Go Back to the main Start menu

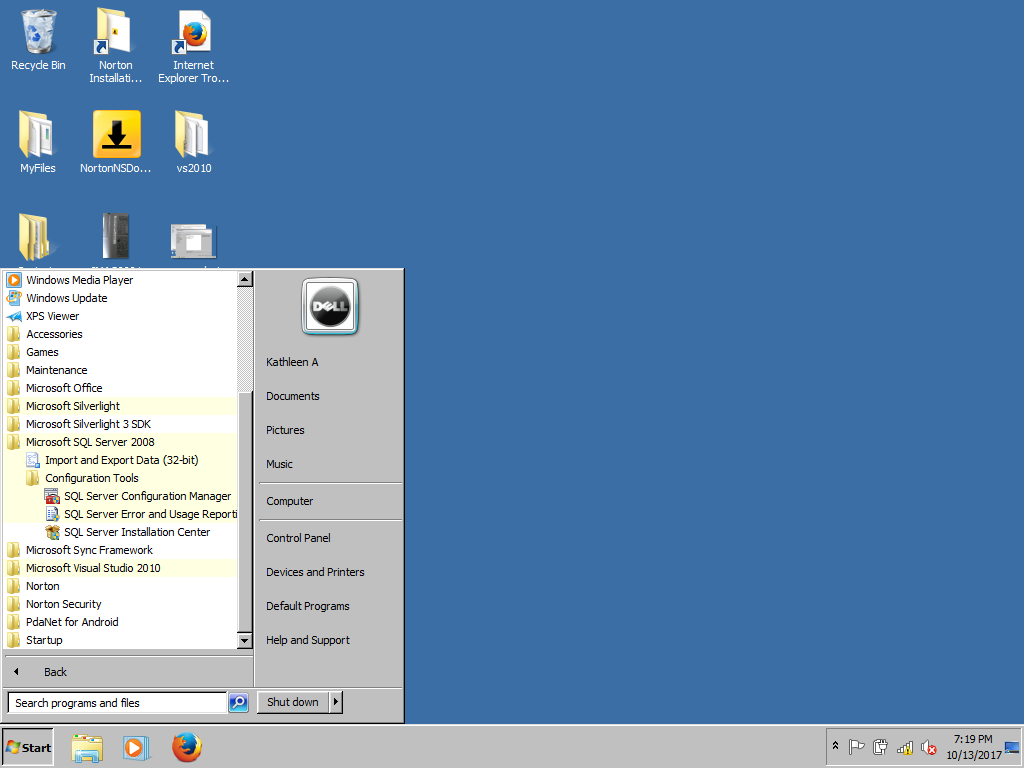click(127, 671)
